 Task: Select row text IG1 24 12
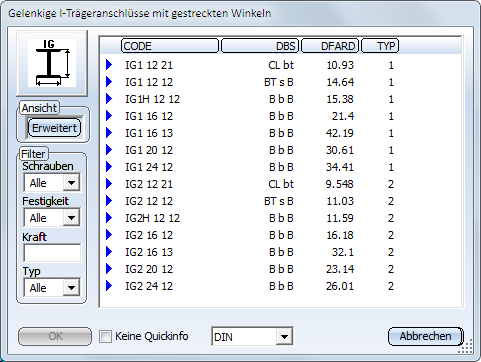149,167
